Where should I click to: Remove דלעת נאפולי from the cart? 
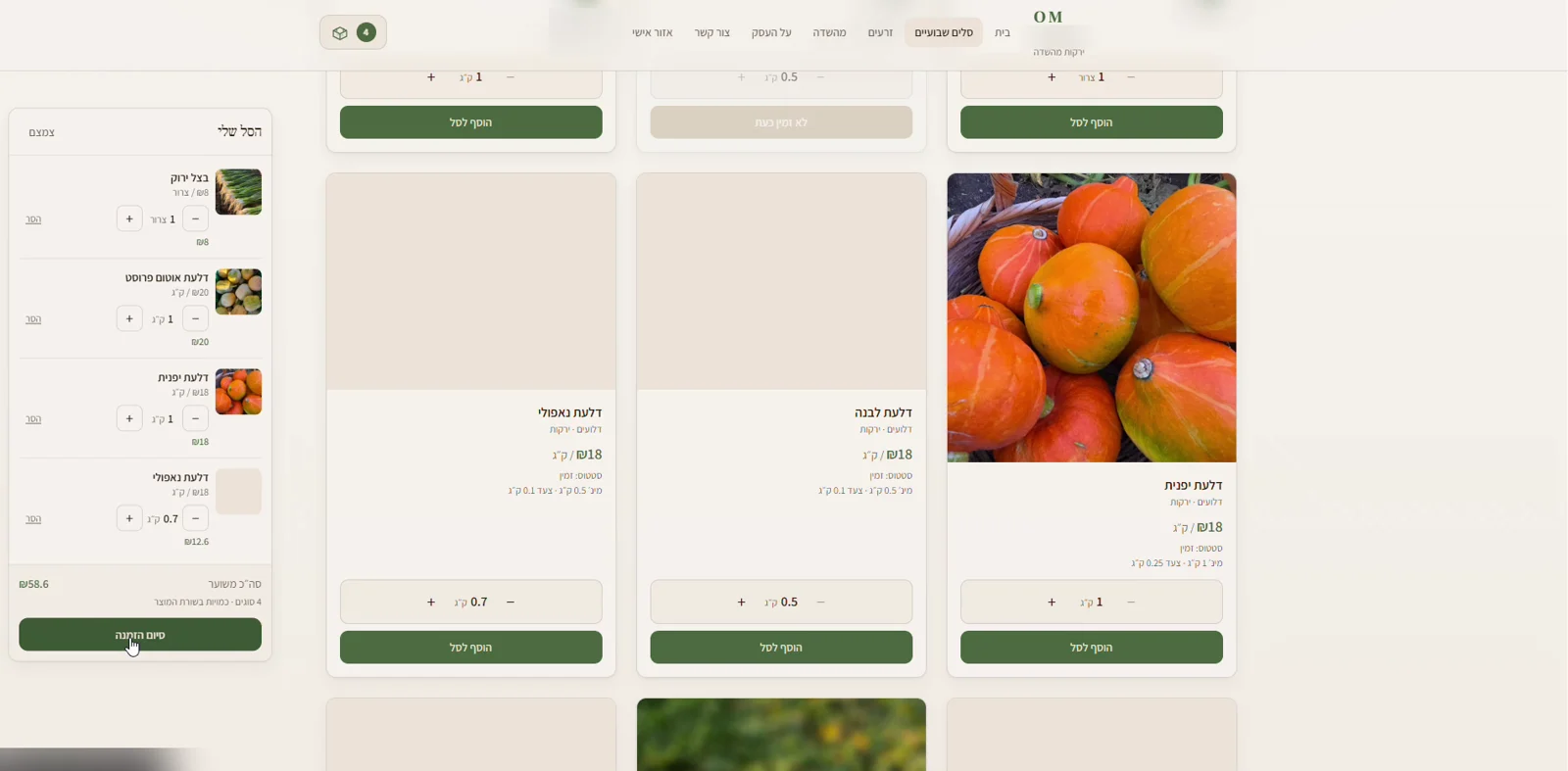tap(33, 519)
